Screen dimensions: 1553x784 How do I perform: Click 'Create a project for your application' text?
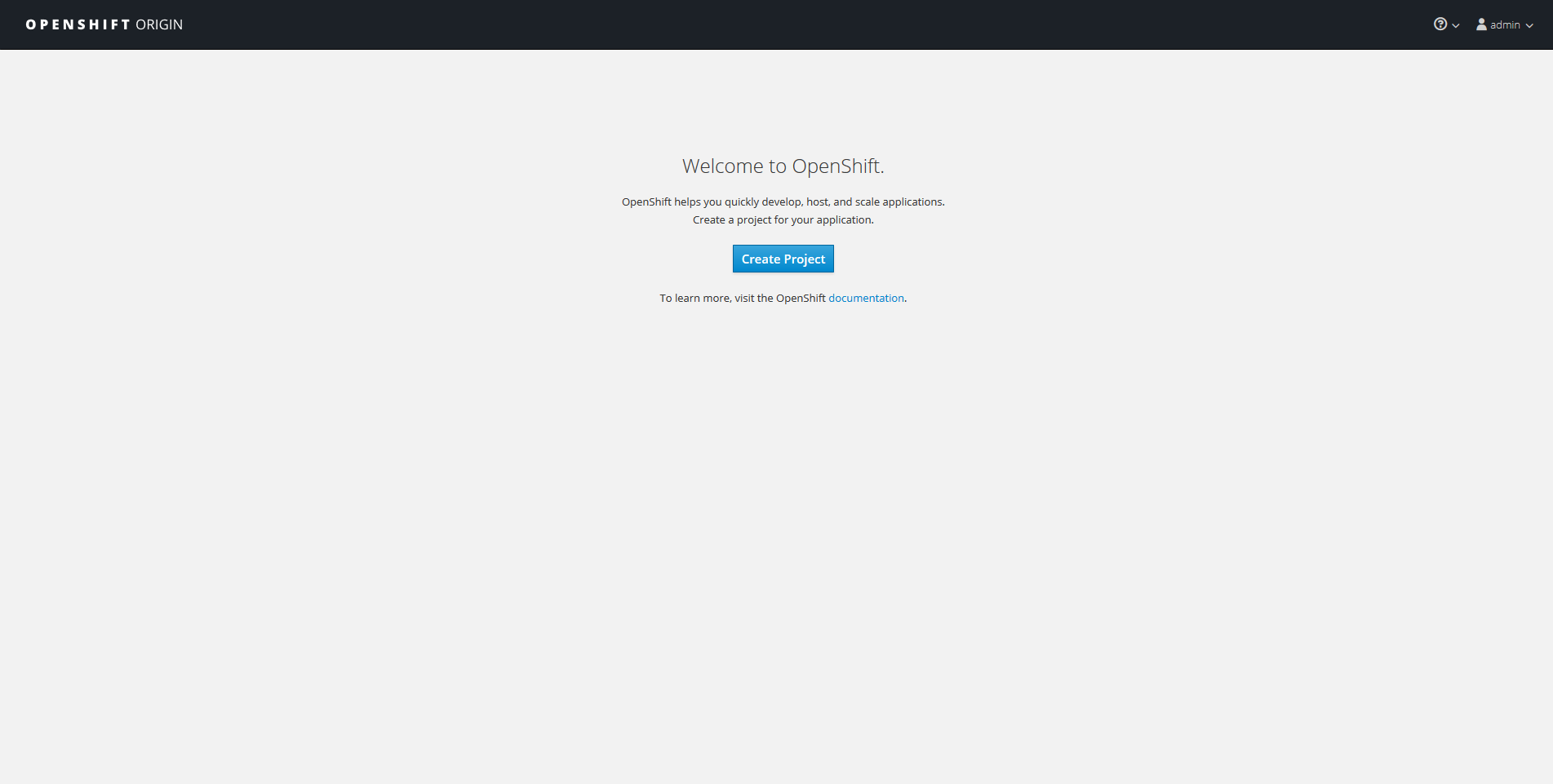(x=783, y=219)
